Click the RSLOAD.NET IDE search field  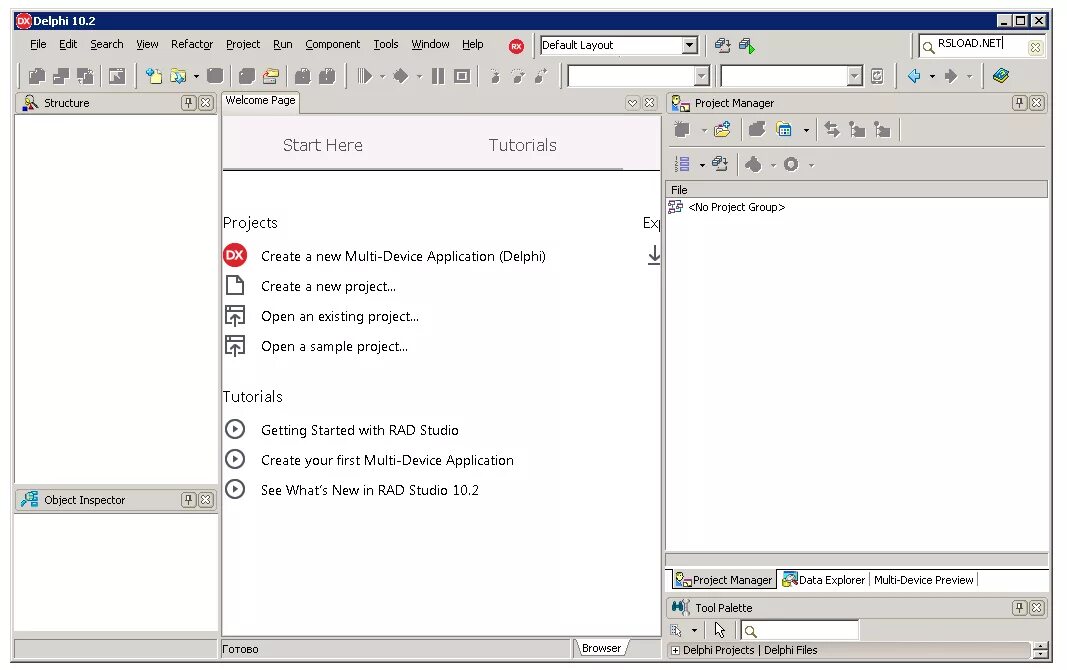click(x=980, y=46)
